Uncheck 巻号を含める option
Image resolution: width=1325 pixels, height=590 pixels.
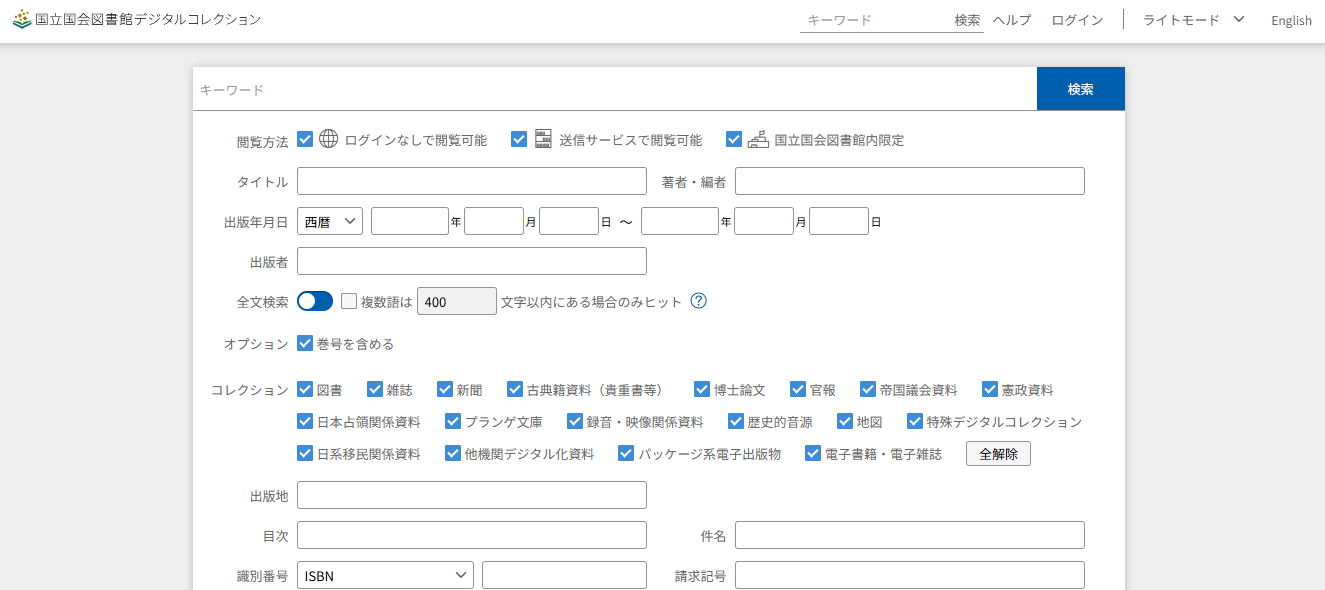click(306, 343)
